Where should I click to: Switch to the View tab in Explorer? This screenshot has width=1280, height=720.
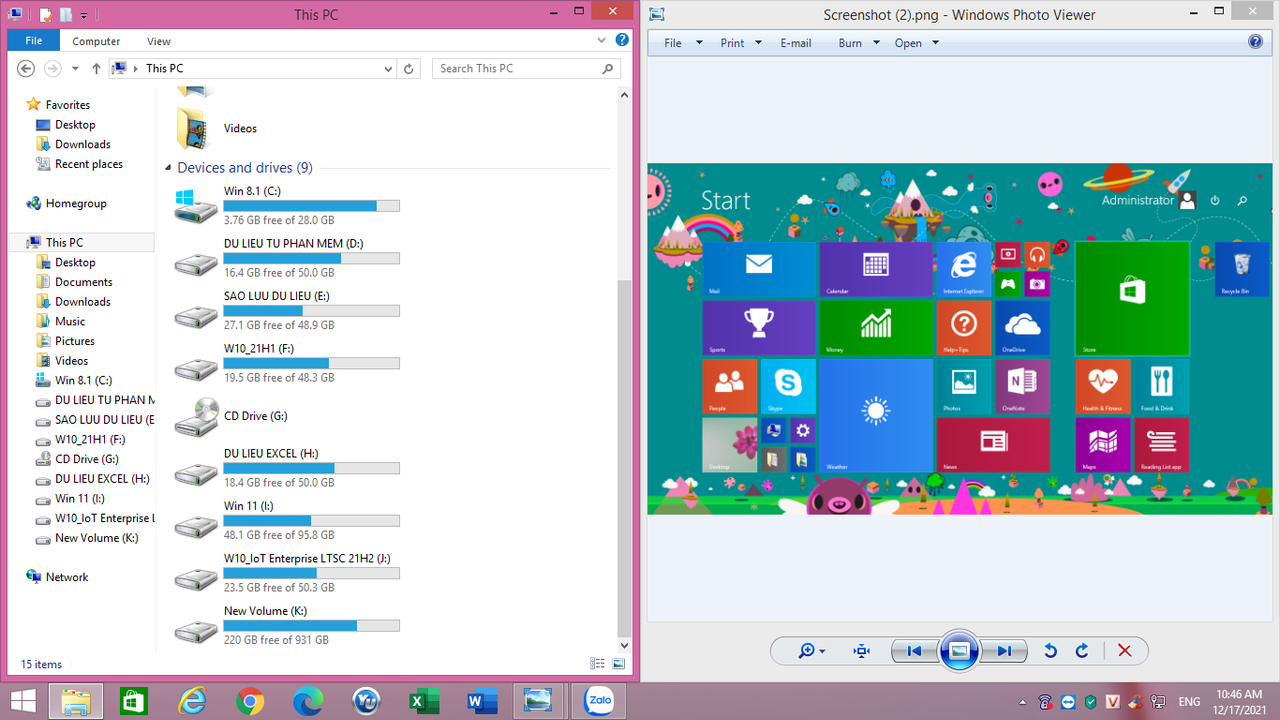158,41
